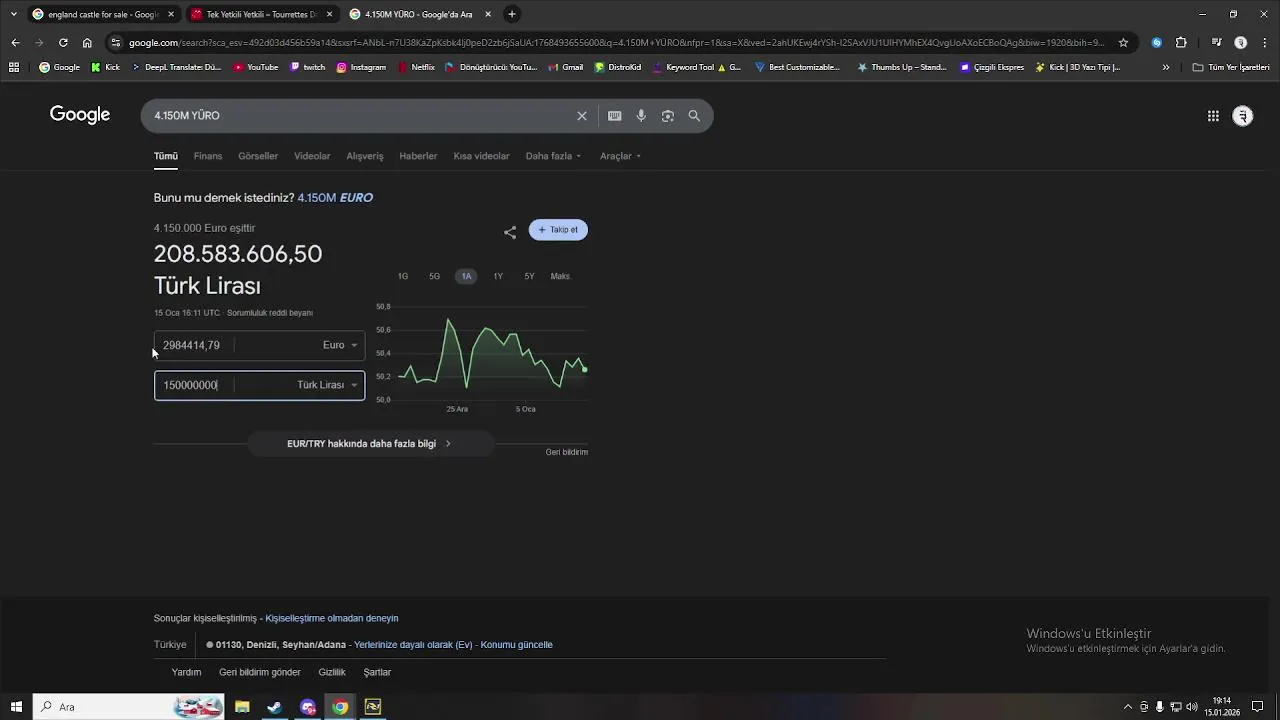The image size is (1280, 720).
Task: Clear the search box with the X icon
Action: coord(582,116)
